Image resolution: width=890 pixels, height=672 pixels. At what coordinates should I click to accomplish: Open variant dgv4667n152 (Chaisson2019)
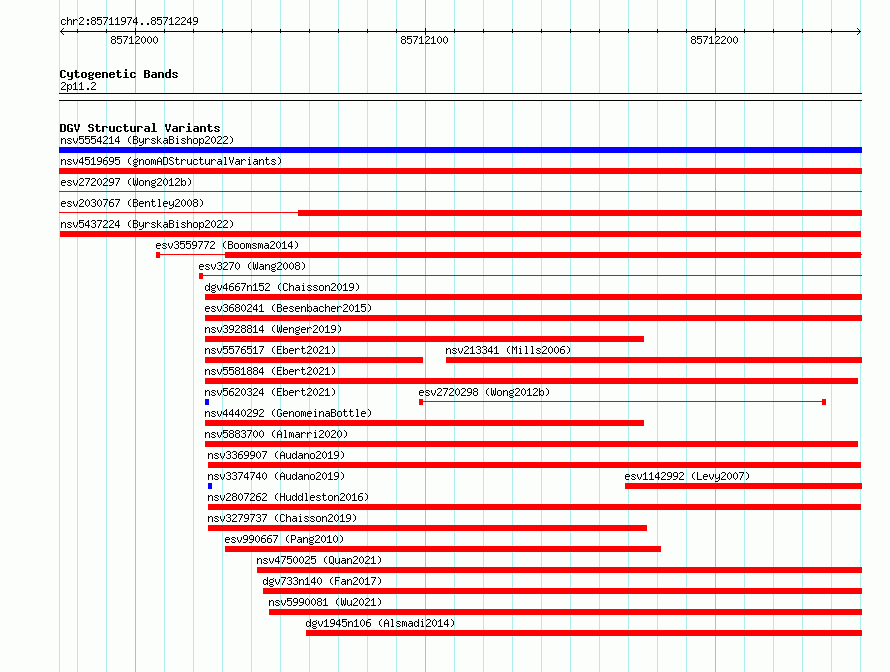(282, 287)
